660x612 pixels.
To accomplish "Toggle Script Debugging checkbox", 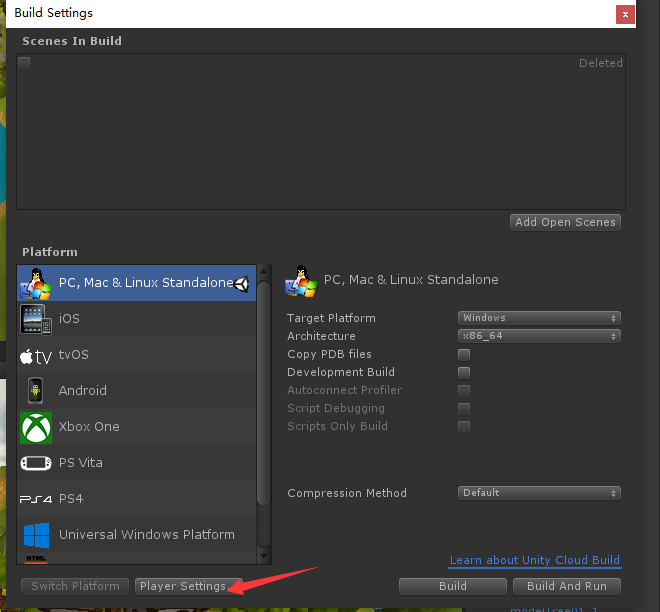I will point(464,409).
